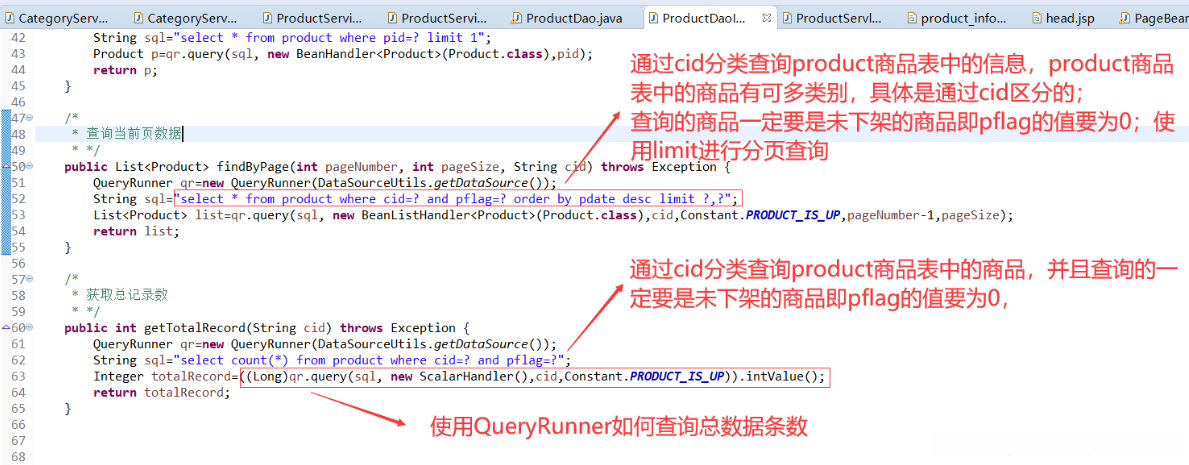Open the PageBean editor tab
Screen dimensions: 1189x465
(x=1156, y=17)
